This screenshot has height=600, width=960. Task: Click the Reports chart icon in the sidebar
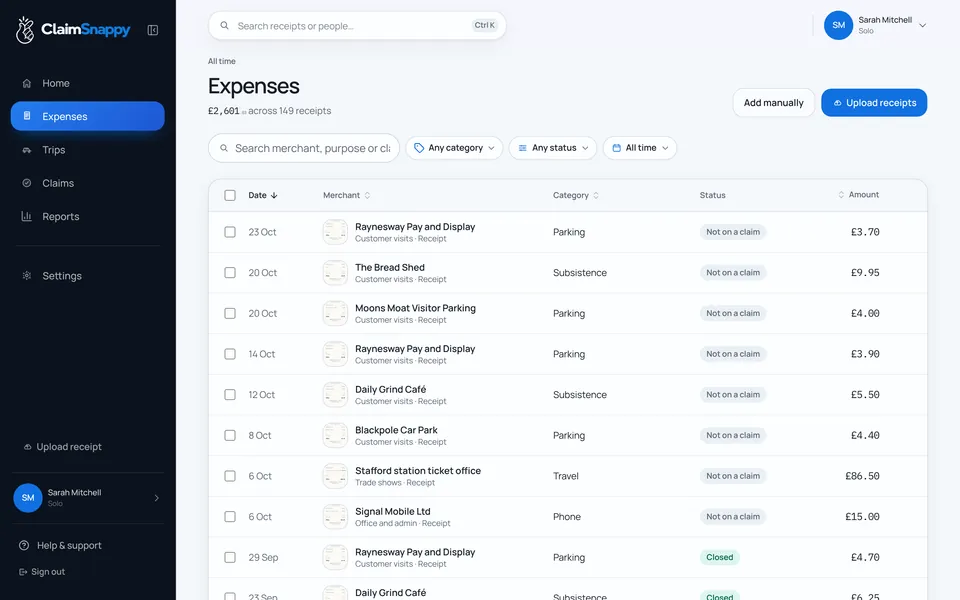point(27,216)
